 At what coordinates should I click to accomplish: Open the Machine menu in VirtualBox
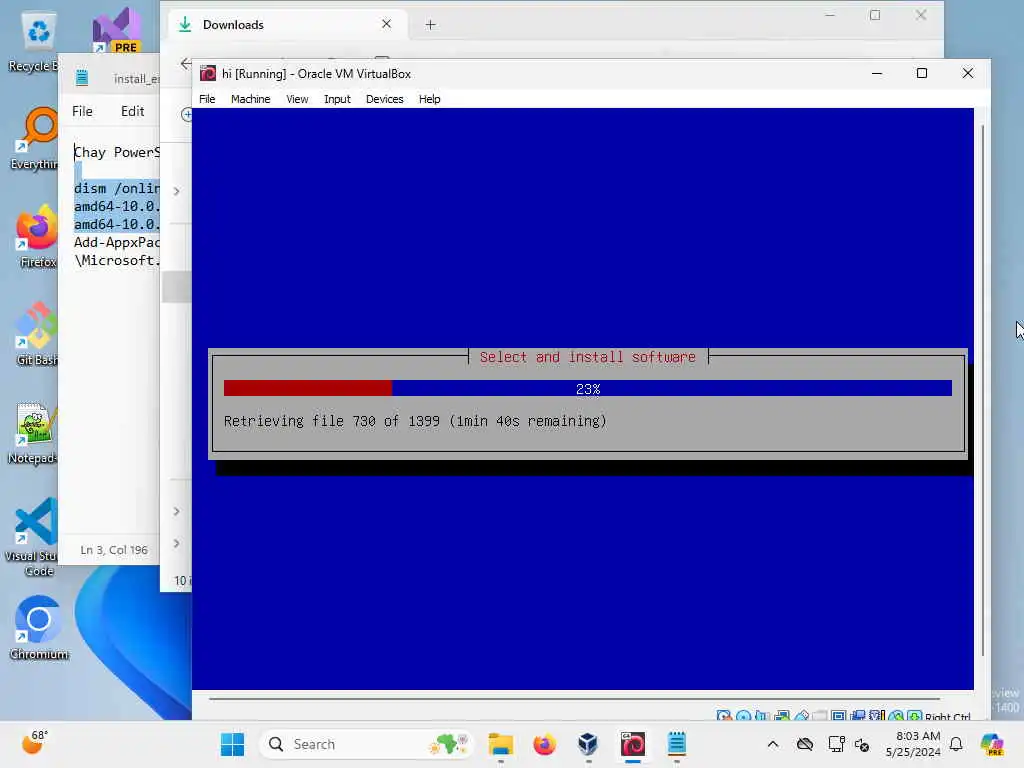pyautogui.click(x=250, y=99)
